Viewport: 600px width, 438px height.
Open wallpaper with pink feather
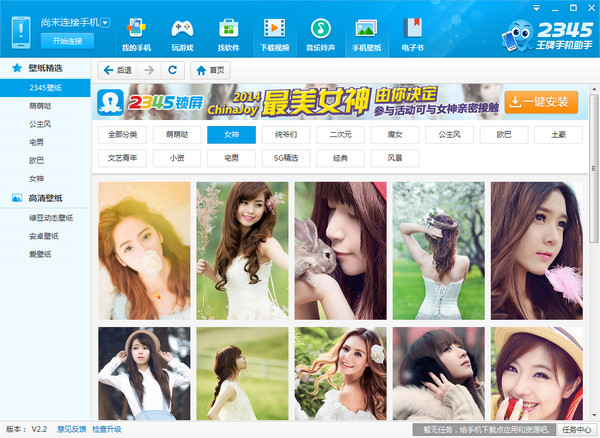click(537, 251)
